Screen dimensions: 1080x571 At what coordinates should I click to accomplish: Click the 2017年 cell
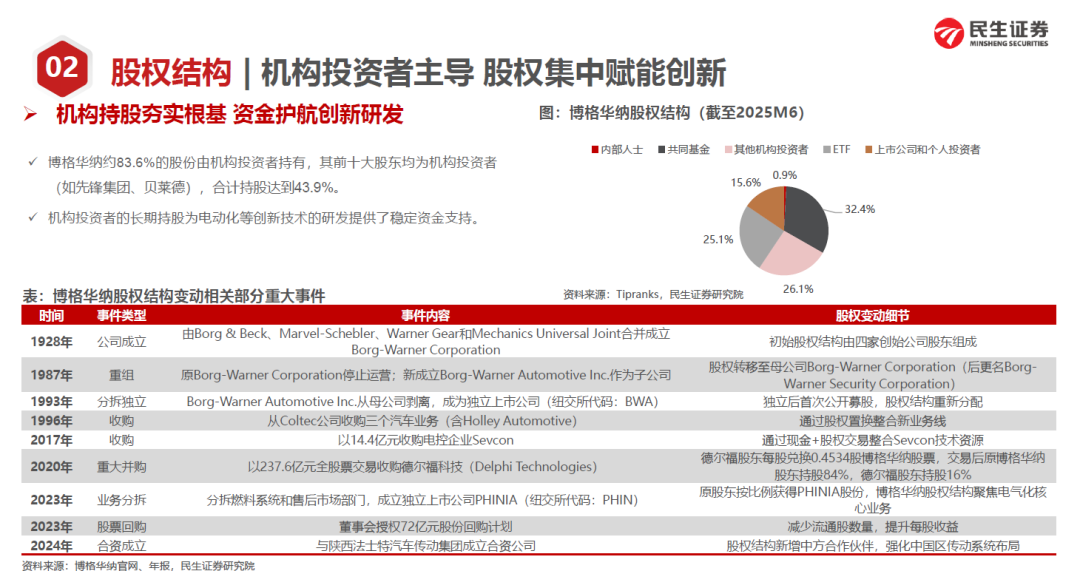(x=51, y=440)
